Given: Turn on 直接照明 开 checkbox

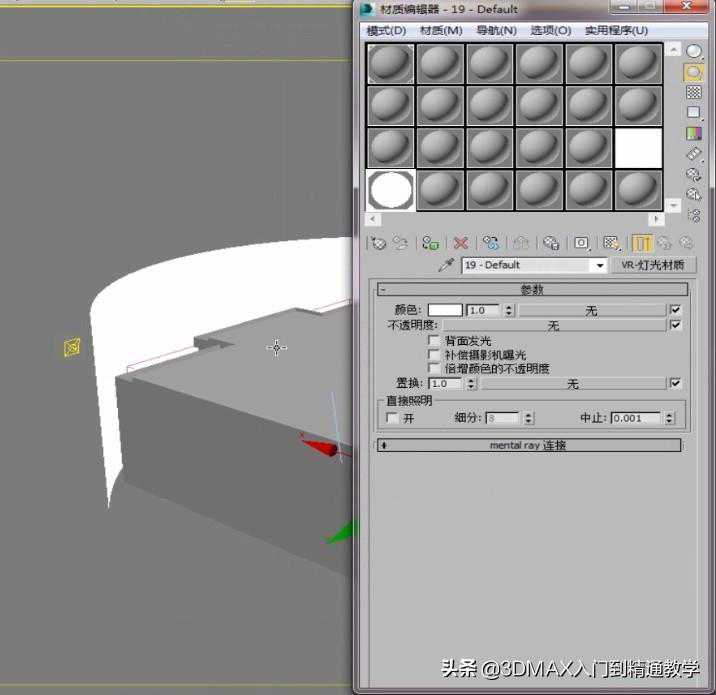Looking at the screenshot, I should pos(392,418).
